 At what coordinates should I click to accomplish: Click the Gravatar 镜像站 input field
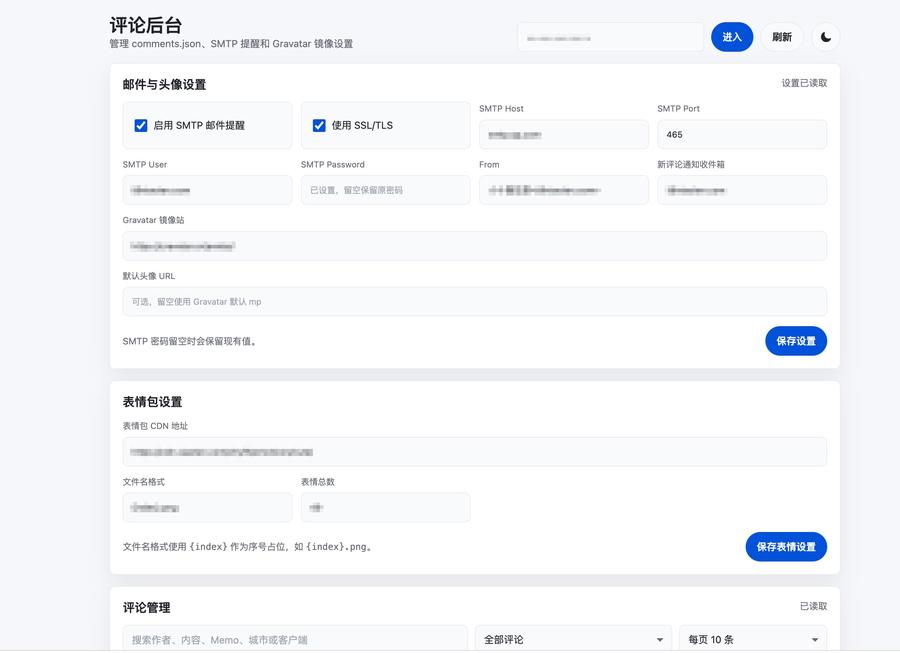[x=475, y=246]
